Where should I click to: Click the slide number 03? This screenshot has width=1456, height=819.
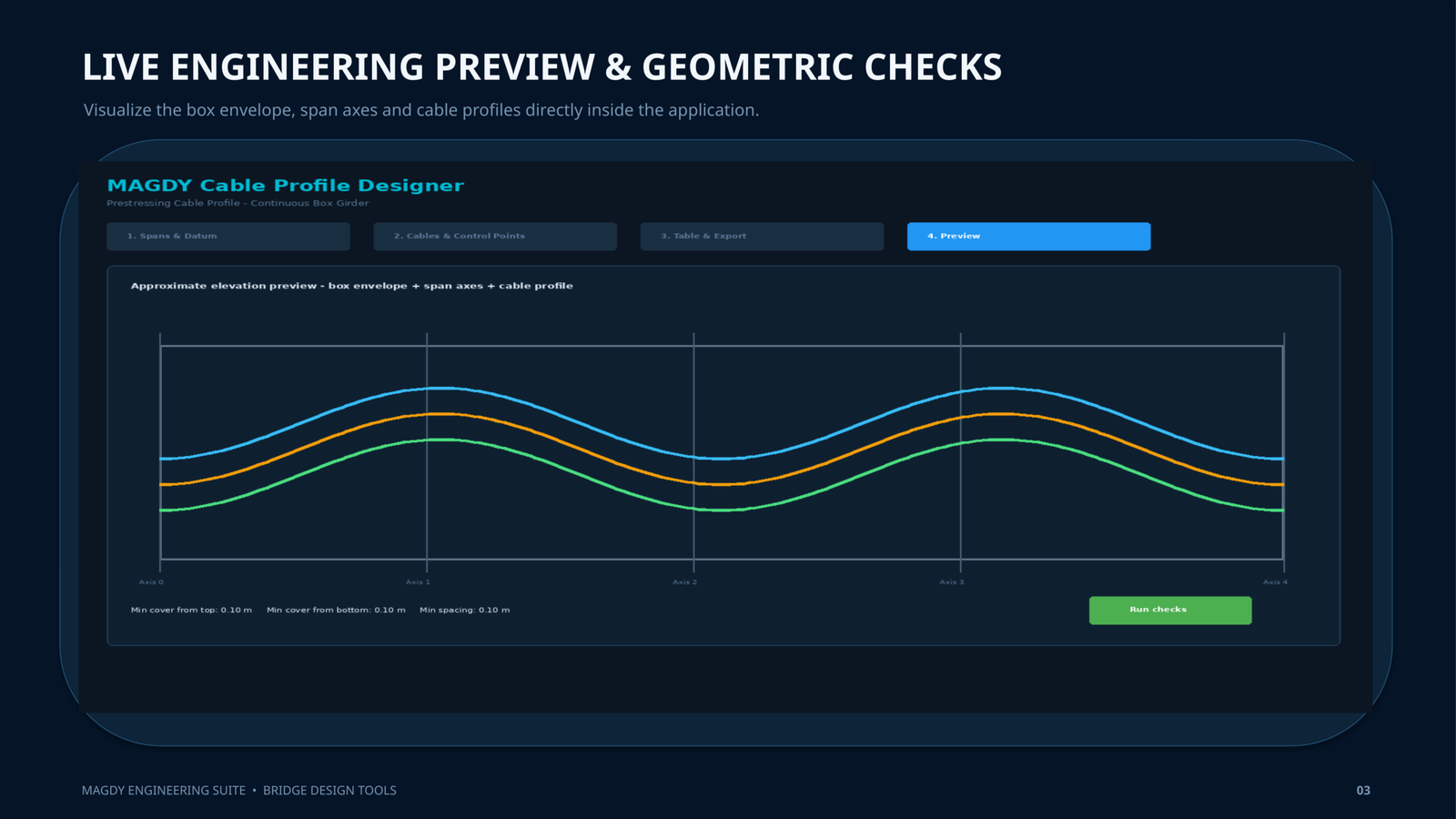click(1363, 791)
